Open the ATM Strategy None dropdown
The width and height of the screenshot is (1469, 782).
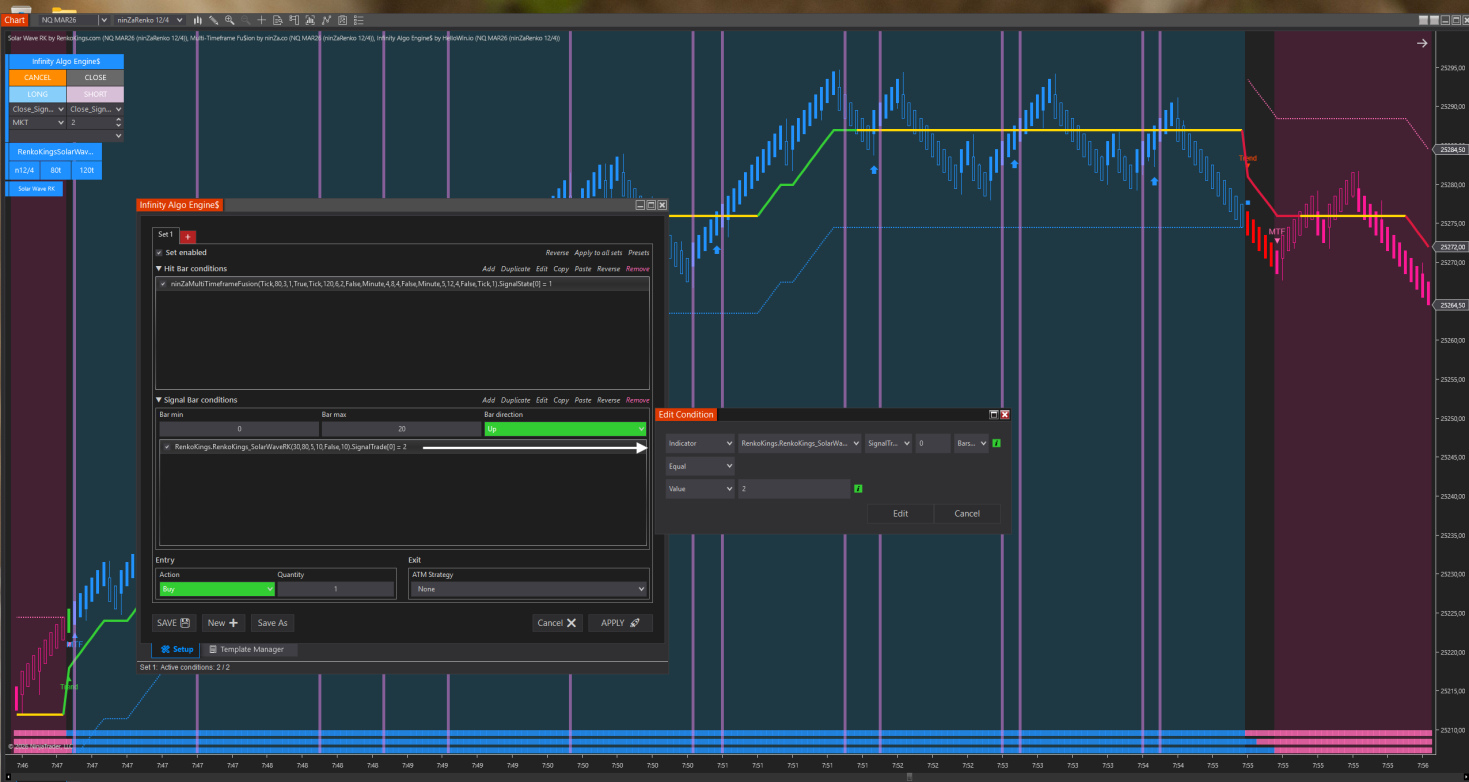point(529,589)
